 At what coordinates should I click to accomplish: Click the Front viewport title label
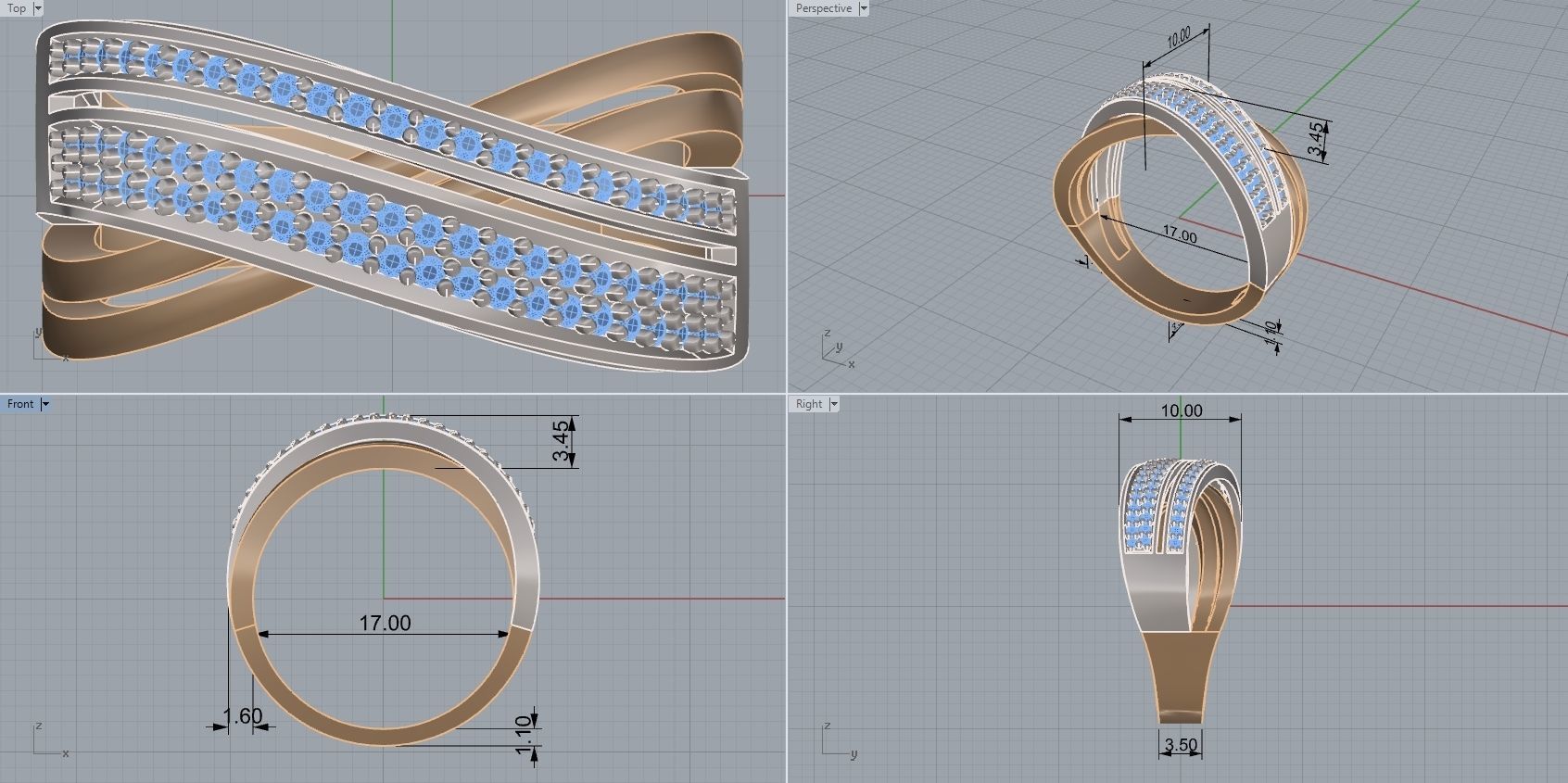(20, 404)
